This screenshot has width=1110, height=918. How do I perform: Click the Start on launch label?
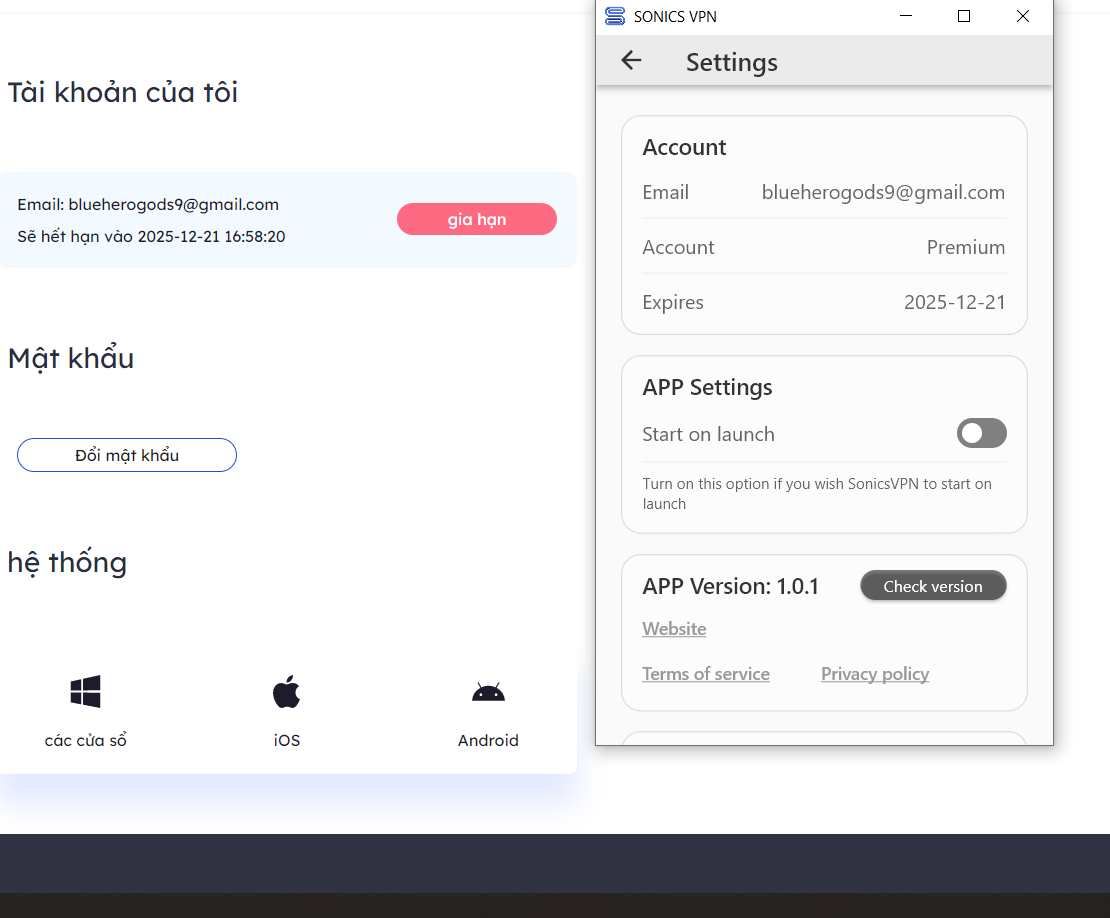pyautogui.click(x=709, y=434)
